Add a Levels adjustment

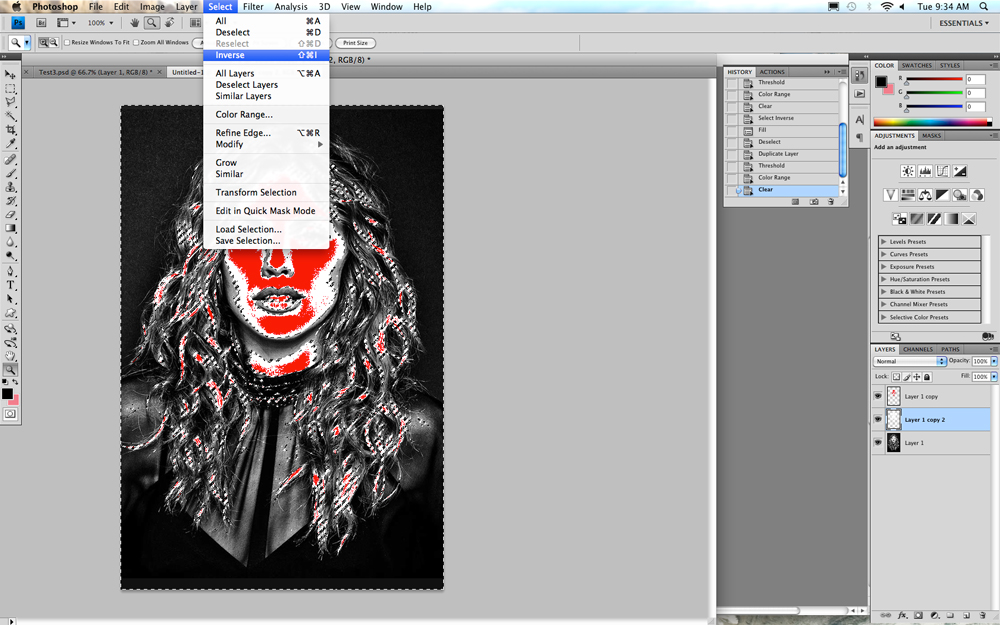point(925,171)
